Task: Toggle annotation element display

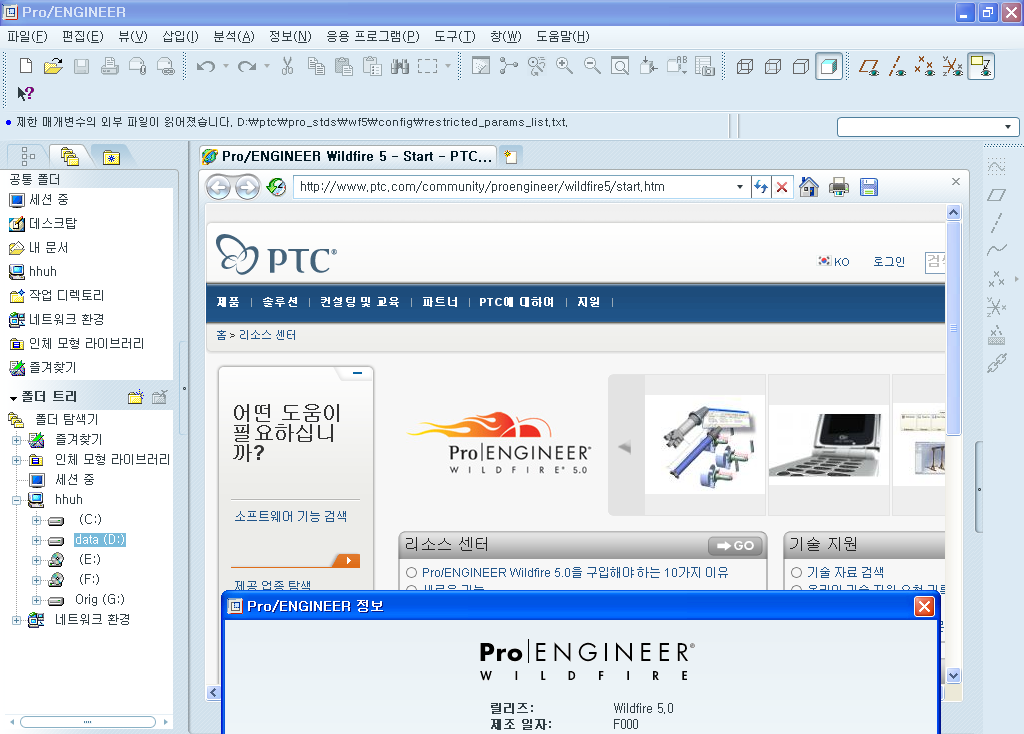Action: pos(981,66)
